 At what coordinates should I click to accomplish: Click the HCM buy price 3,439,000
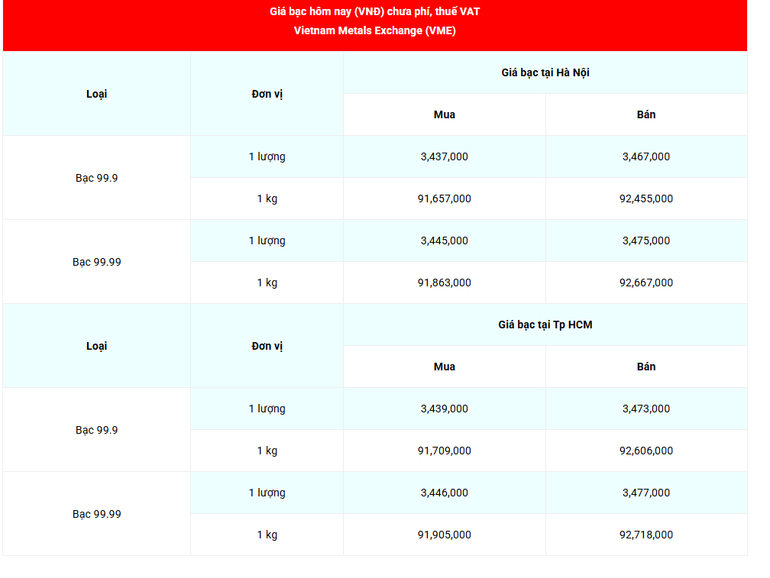(444, 409)
